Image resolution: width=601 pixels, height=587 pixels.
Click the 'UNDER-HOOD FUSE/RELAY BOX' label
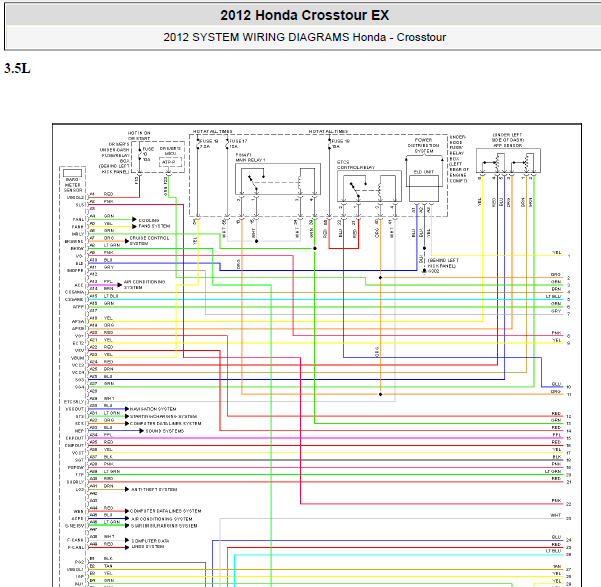coord(459,159)
